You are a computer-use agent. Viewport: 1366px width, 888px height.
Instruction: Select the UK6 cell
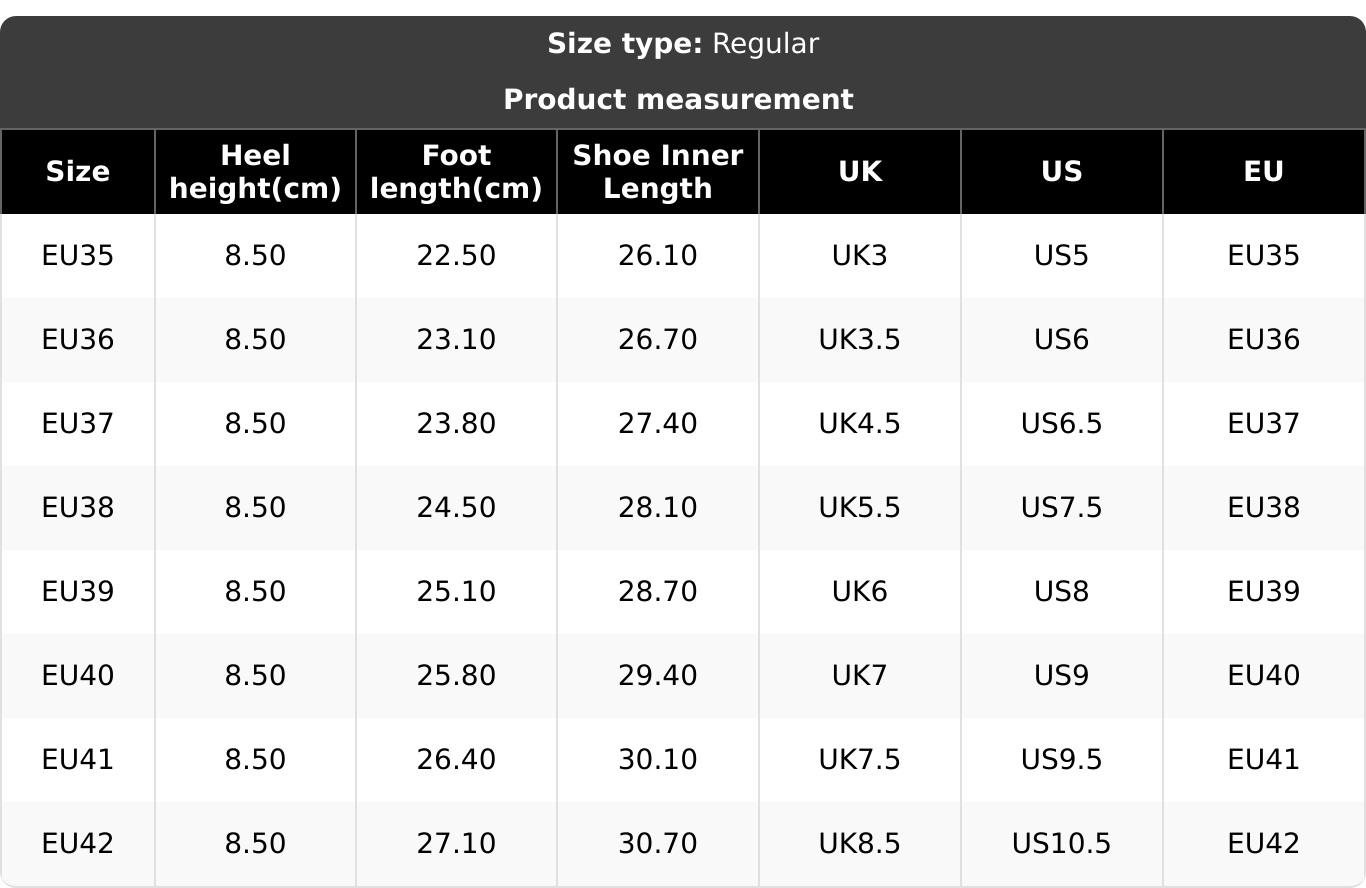[859, 592]
